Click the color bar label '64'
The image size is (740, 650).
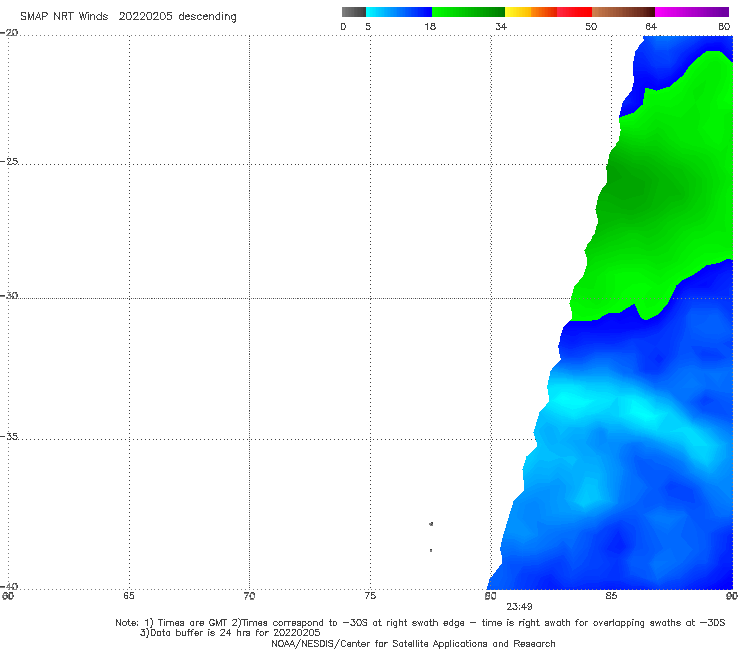pos(651,26)
